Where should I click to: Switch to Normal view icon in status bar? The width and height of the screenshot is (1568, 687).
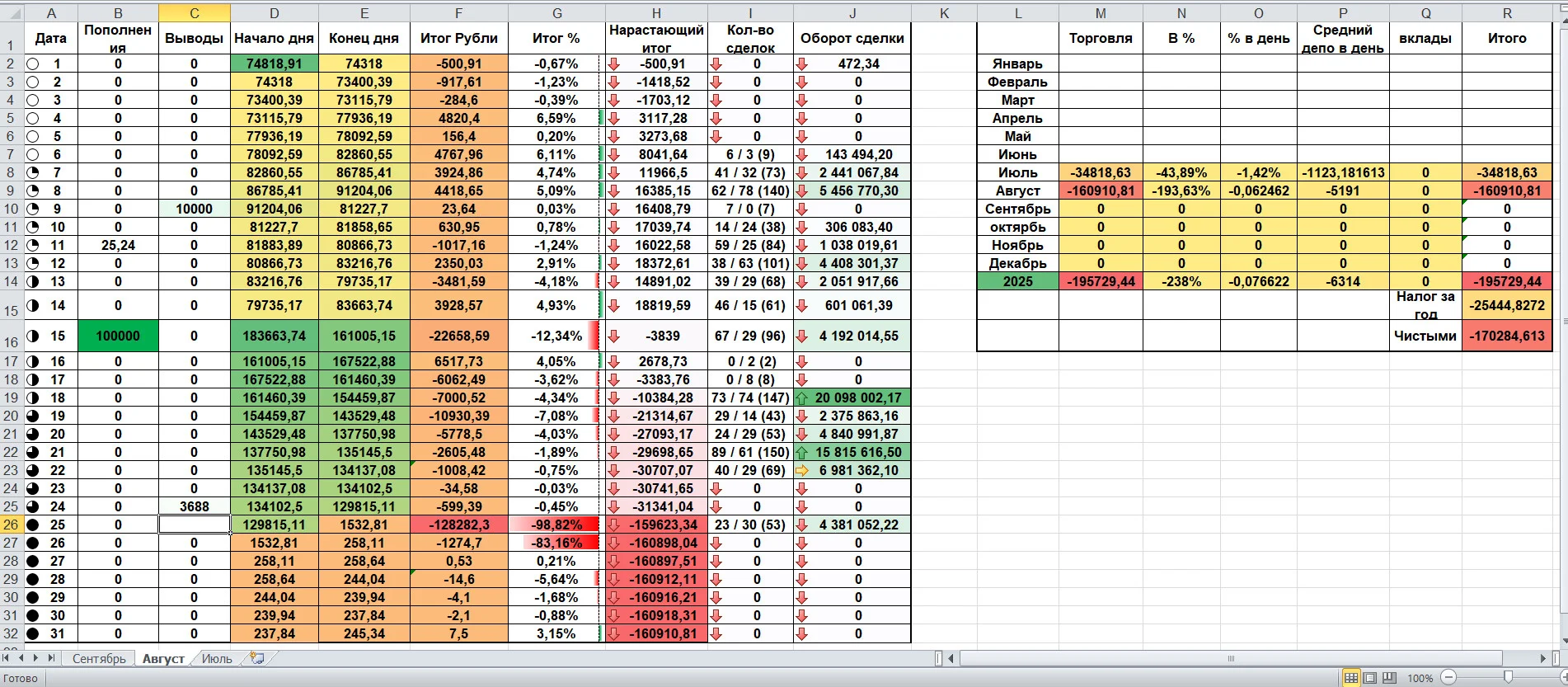[x=1351, y=678]
